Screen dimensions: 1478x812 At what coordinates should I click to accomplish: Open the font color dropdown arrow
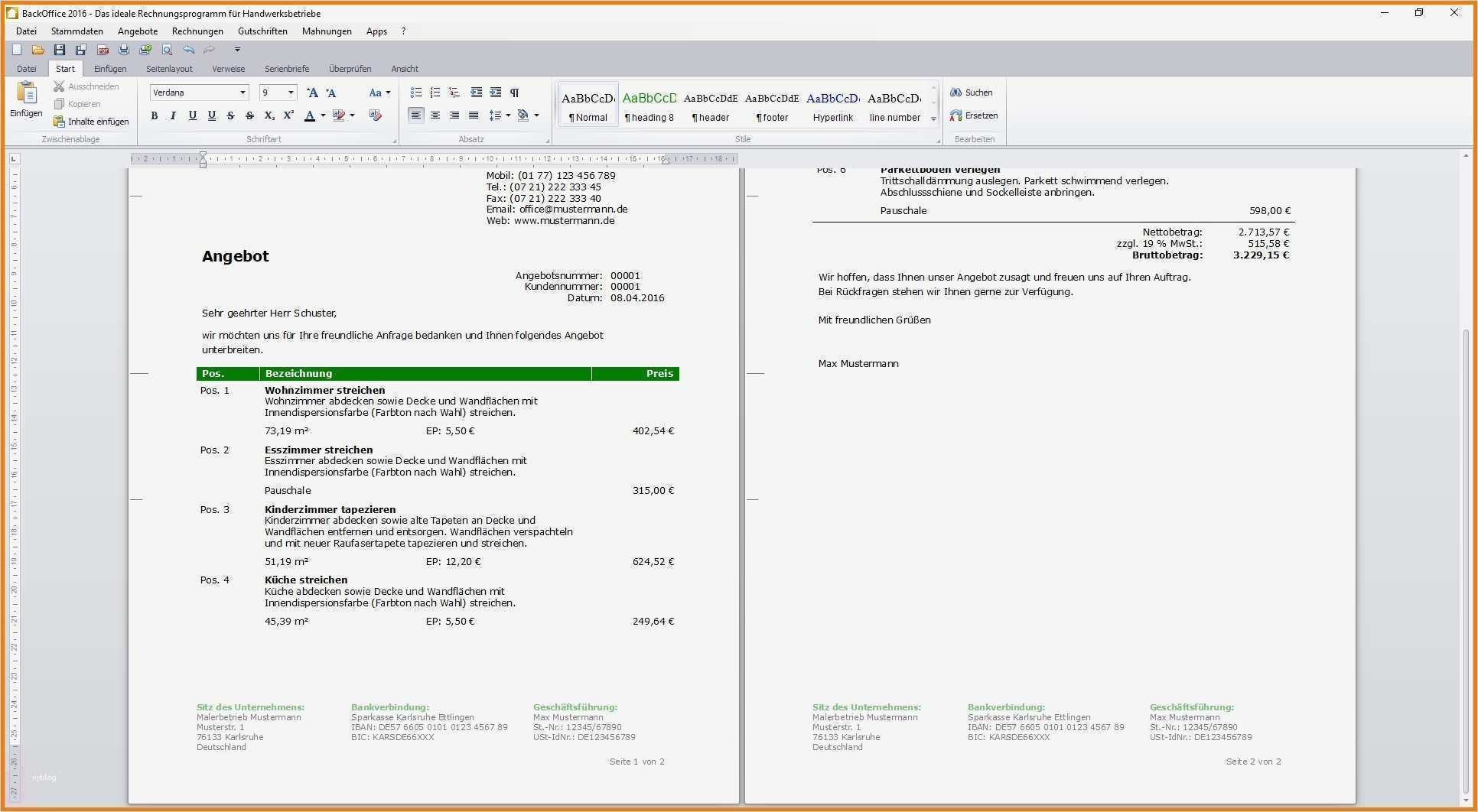click(x=323, y=115)
